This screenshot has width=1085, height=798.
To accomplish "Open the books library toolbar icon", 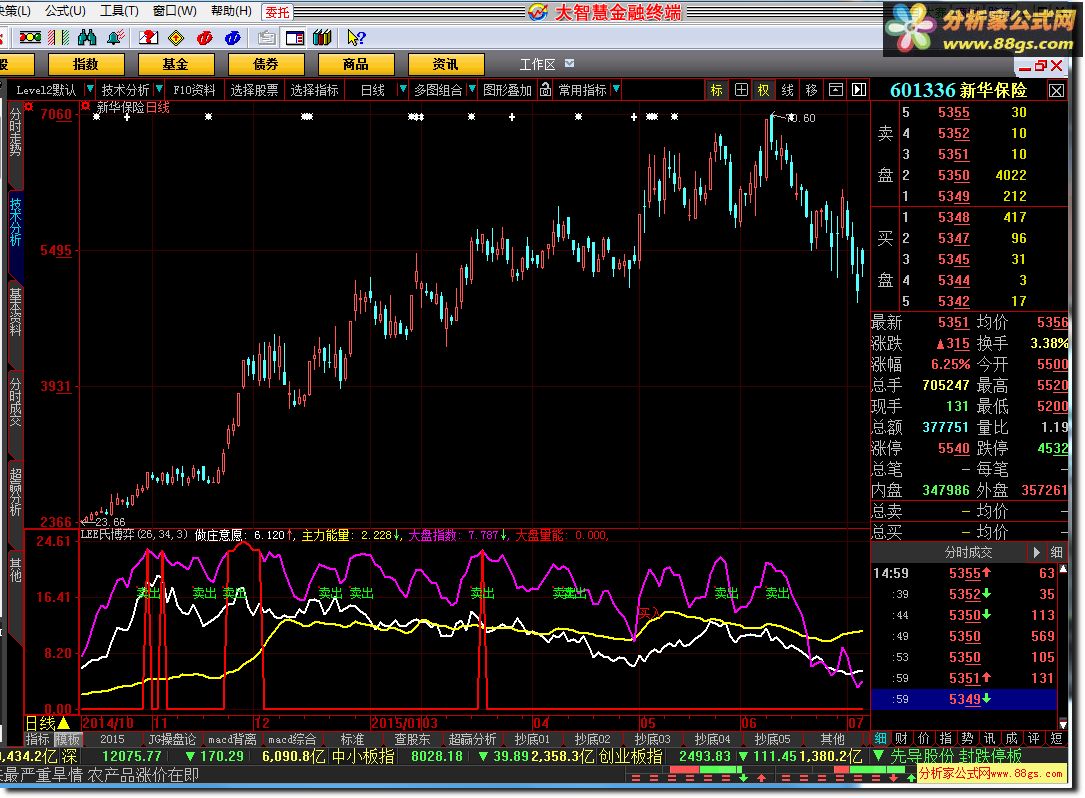I will pyautogui.click(x=322, y=37).
